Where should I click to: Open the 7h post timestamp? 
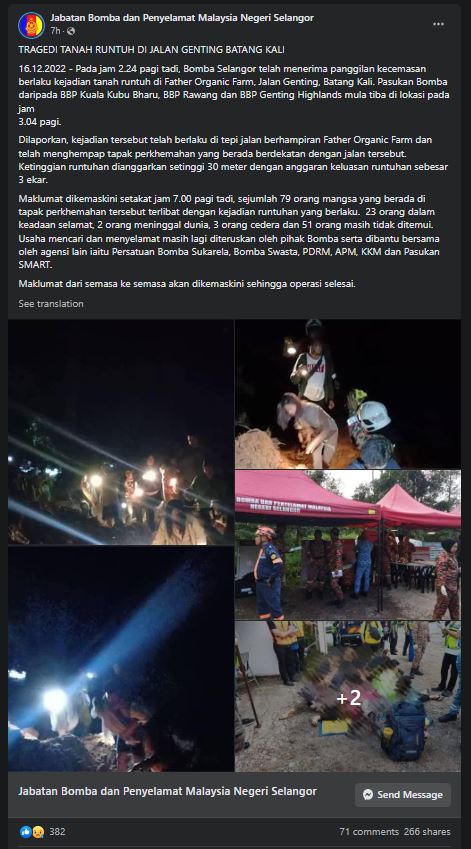coord(55,31)
